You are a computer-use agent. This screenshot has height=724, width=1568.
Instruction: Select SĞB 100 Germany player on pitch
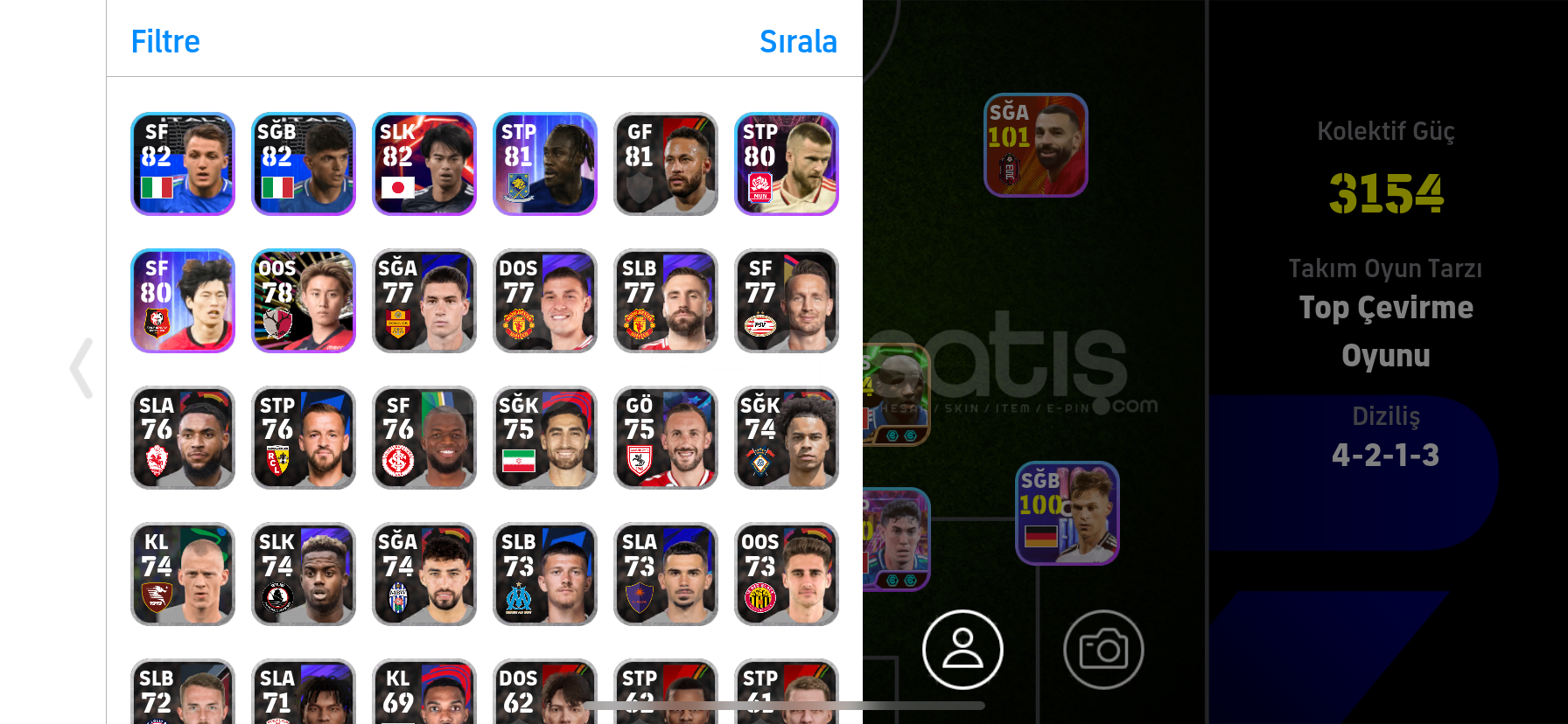tap(1067, 513)
